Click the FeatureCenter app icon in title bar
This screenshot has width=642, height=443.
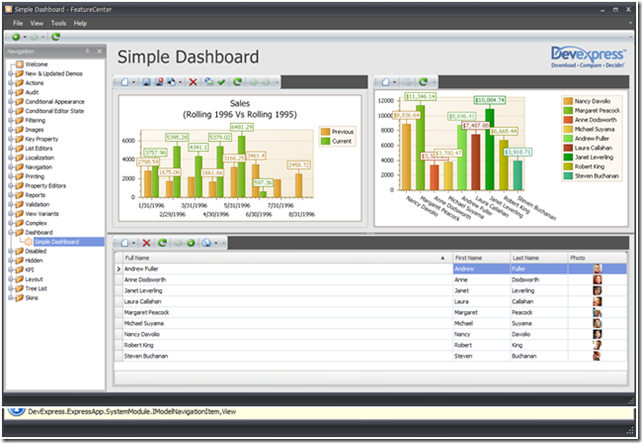point(8,9)
